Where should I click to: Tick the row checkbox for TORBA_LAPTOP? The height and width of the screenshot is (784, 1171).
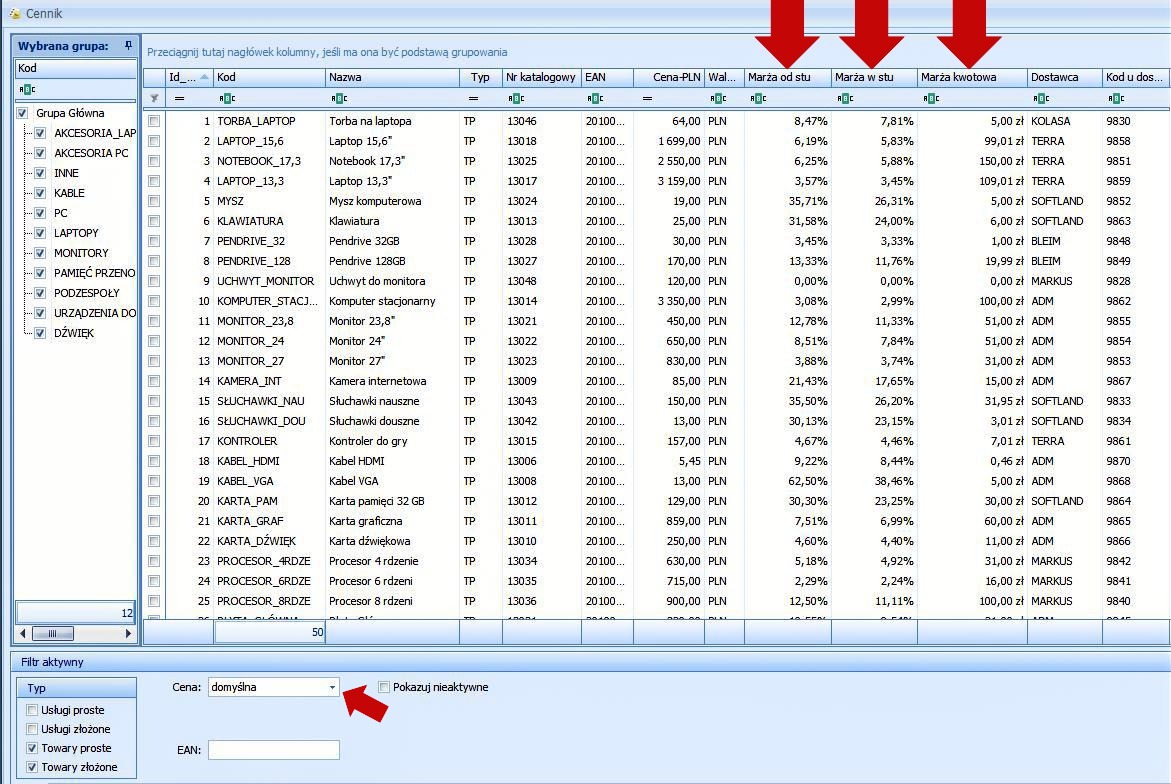tap(154, 121)
